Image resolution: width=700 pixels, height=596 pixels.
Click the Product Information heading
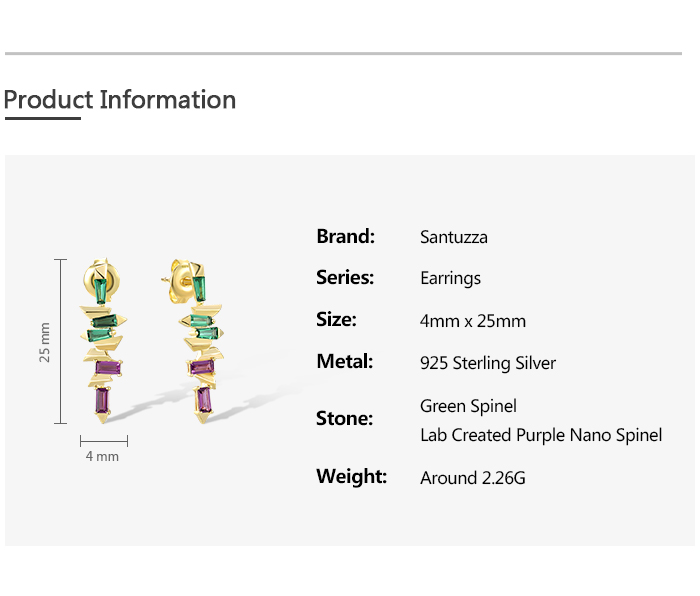[120, 100]
